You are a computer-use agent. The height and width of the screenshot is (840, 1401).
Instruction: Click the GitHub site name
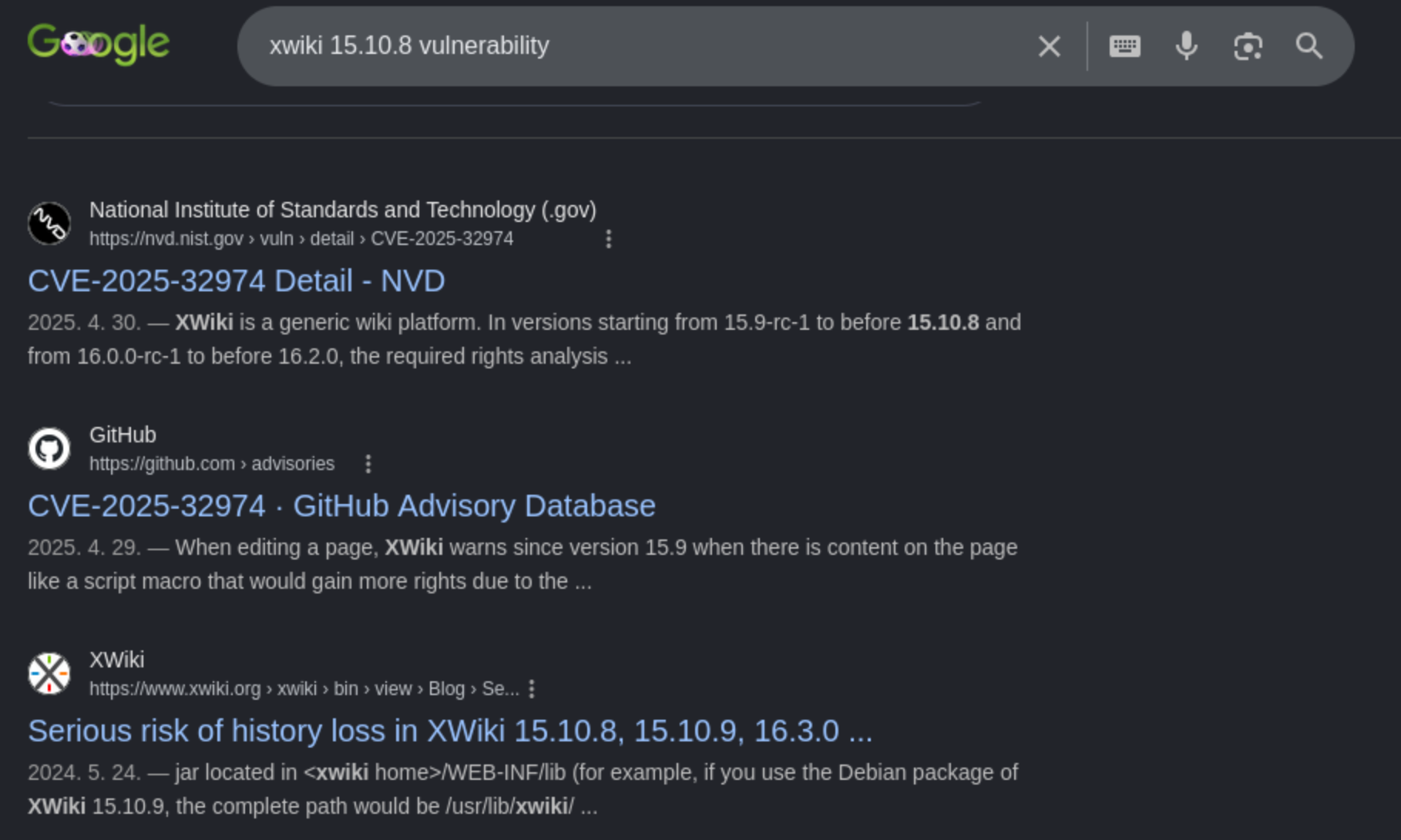123,435
